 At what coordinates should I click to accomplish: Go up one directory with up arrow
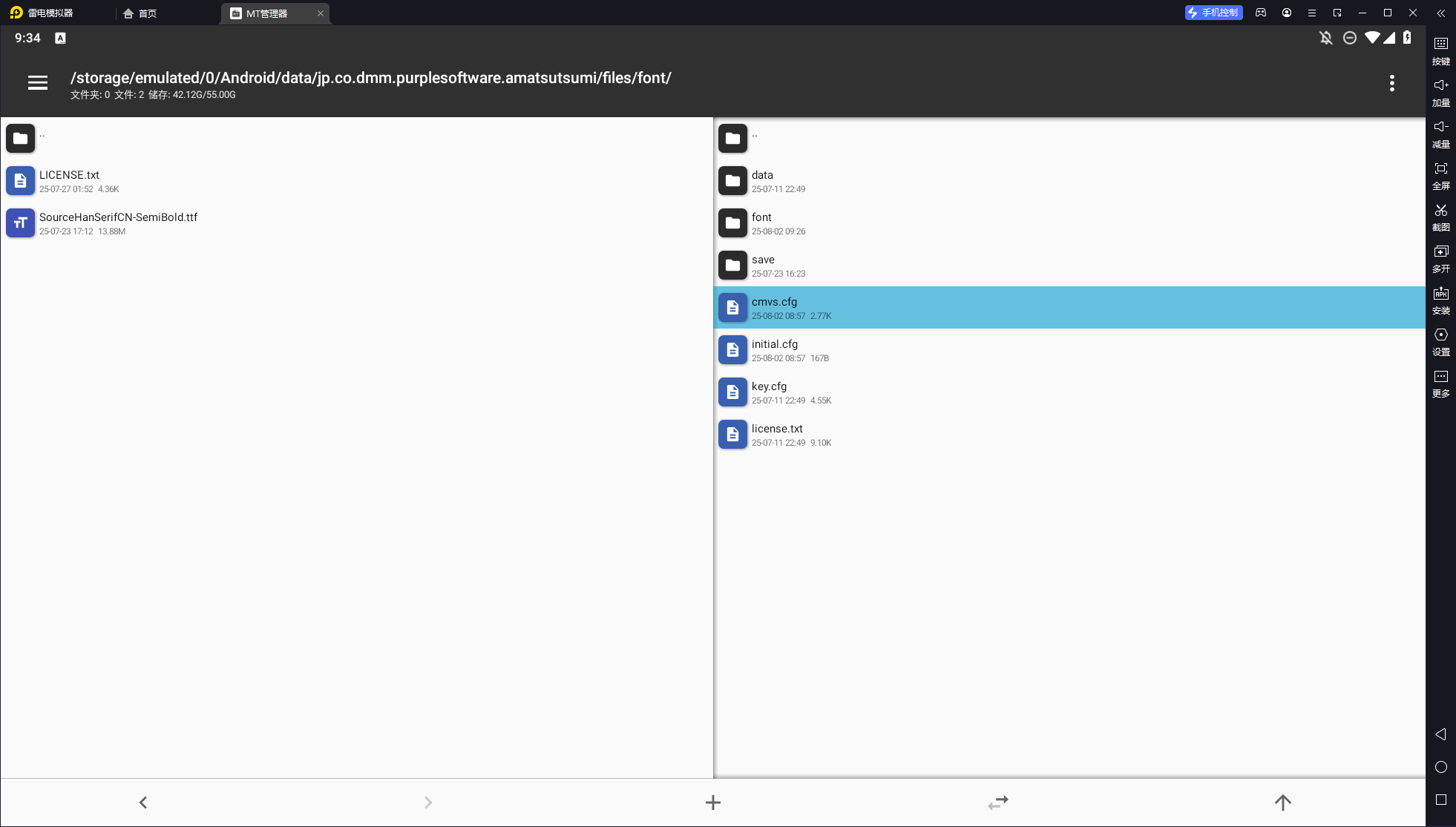coord(1282,802)
